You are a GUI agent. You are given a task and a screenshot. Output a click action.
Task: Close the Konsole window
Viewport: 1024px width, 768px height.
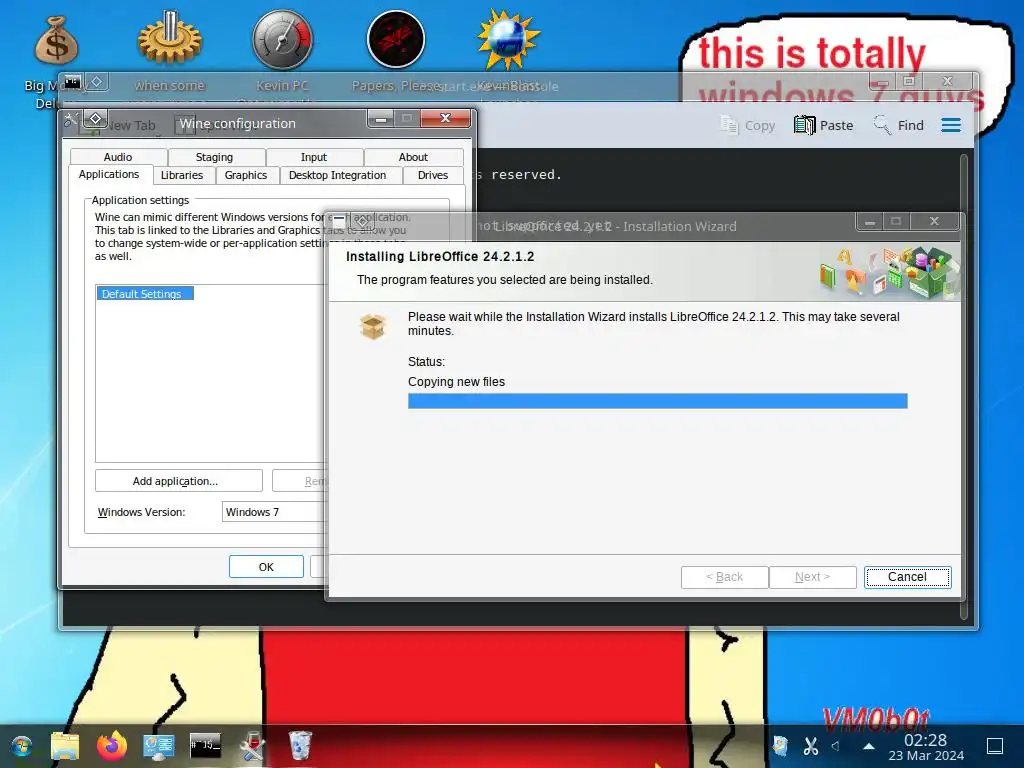tap(948, 82)
